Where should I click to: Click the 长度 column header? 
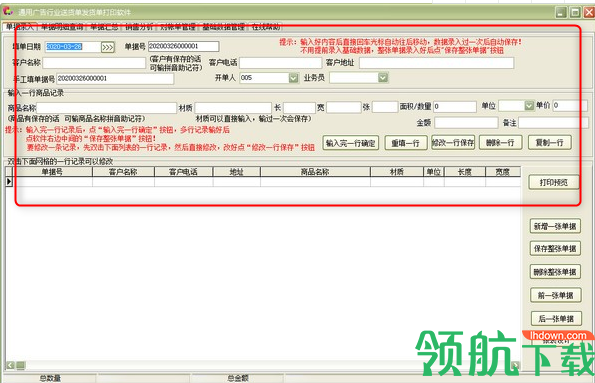465,172
